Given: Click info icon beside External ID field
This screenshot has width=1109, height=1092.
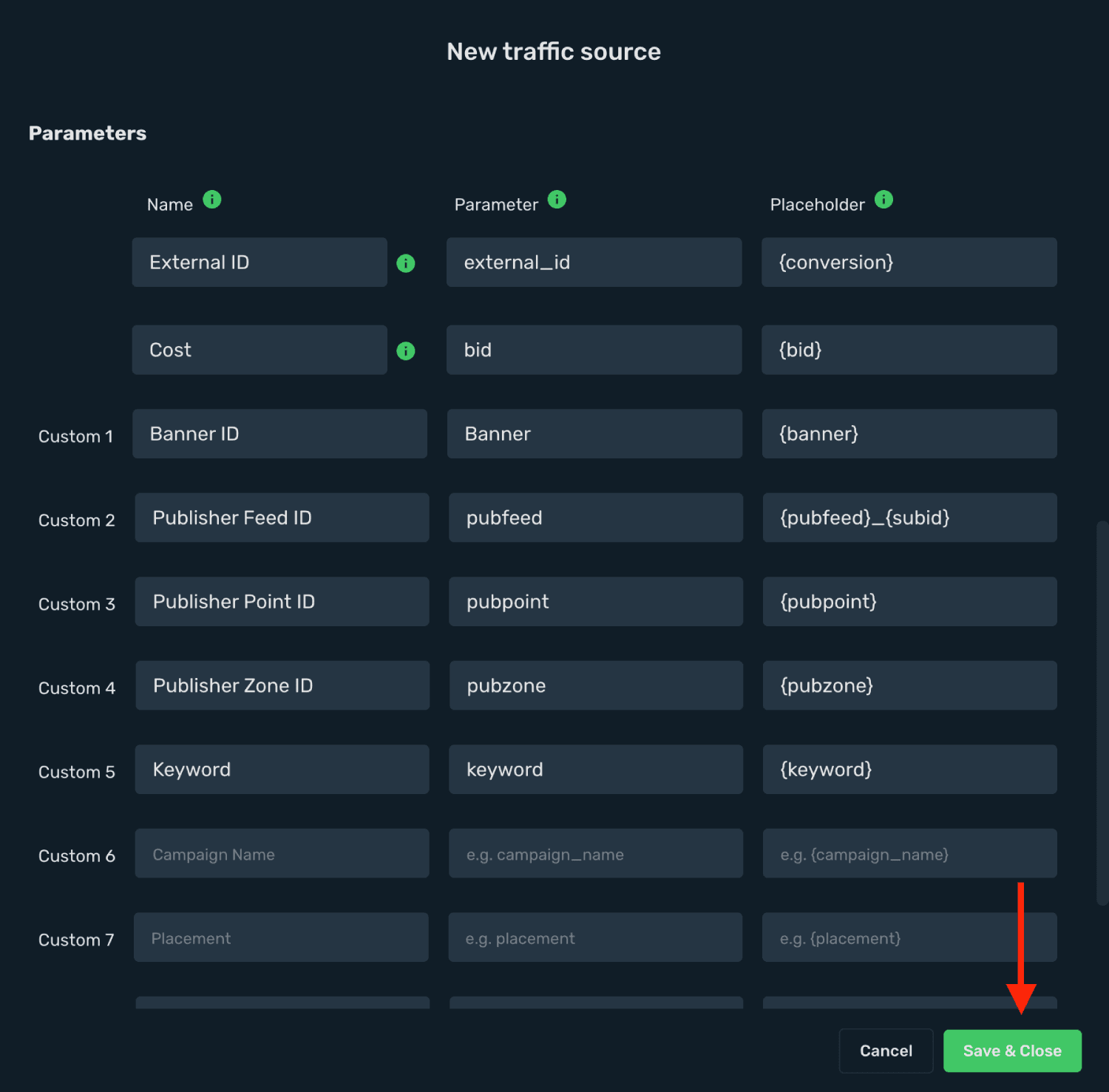Looking at the screenshot, I should 406,263.
